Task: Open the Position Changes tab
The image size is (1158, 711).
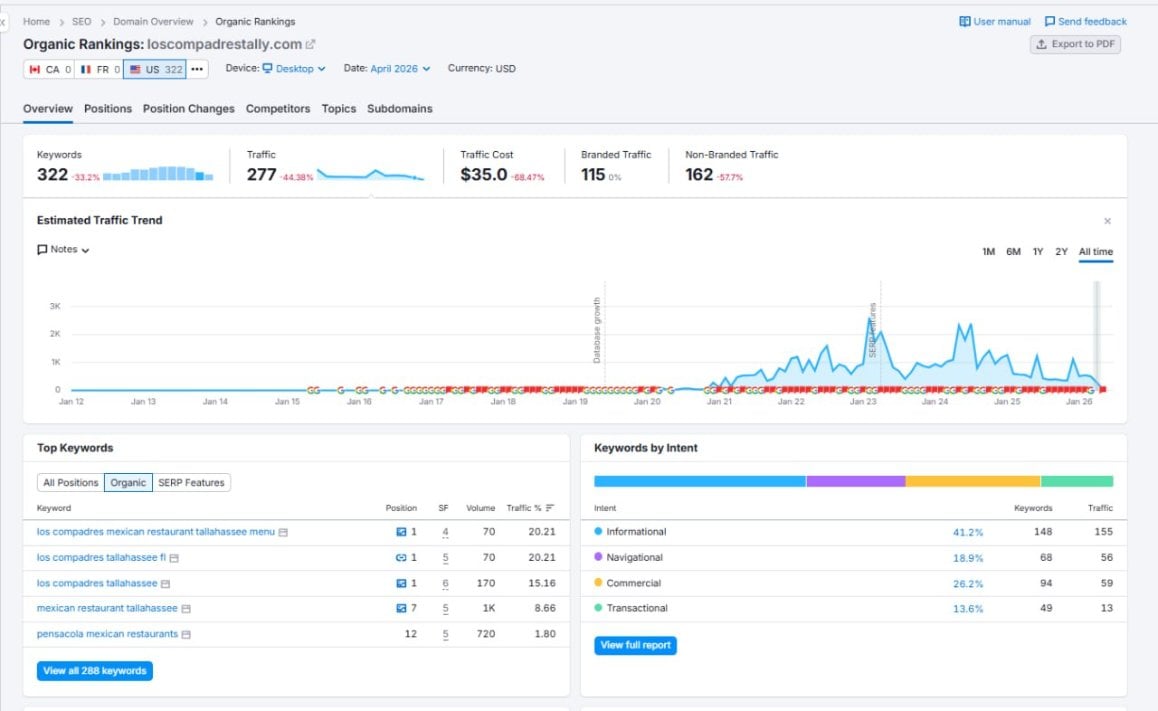Action: pyautogui.click(x=188, y=109)
